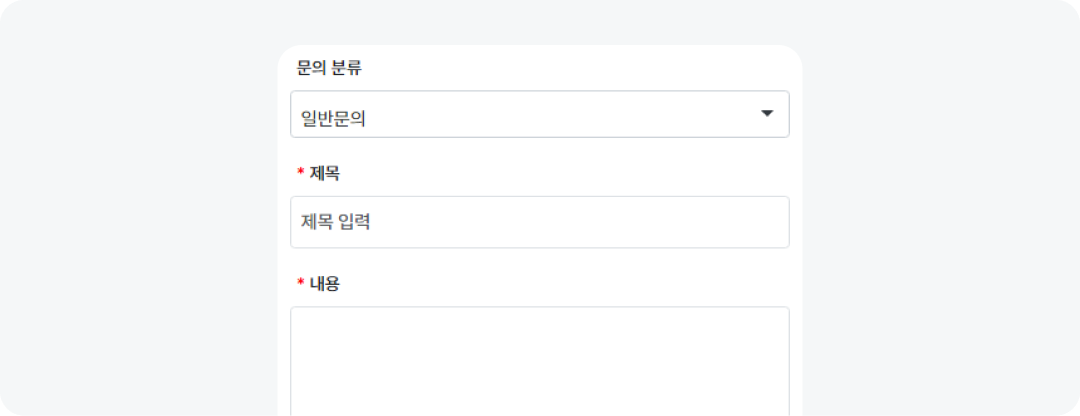This screenshot has width=1080, height=416.
Task: Click the dropdown arrow in 문의 분류
Action: click(767, 114)
